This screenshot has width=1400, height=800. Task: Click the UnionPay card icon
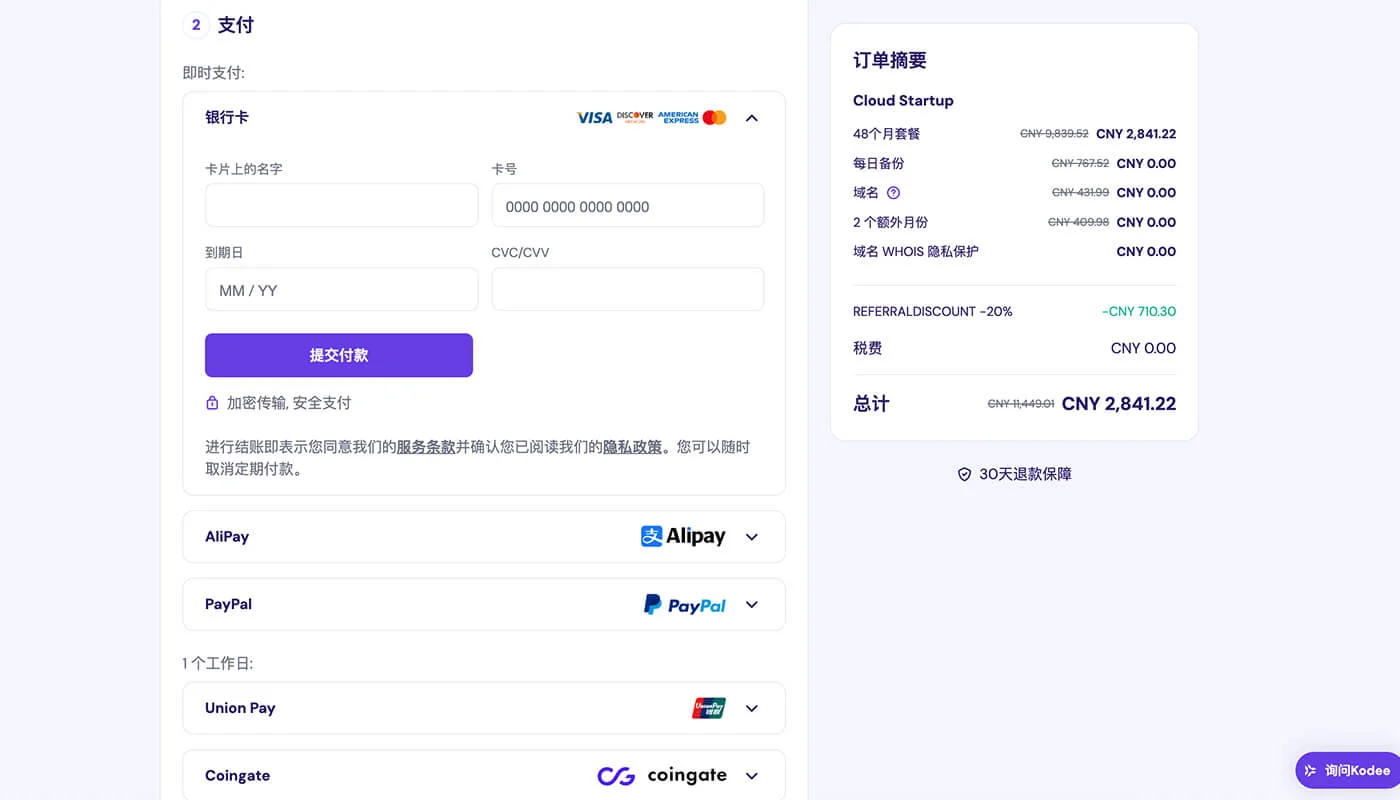[708, 707]
